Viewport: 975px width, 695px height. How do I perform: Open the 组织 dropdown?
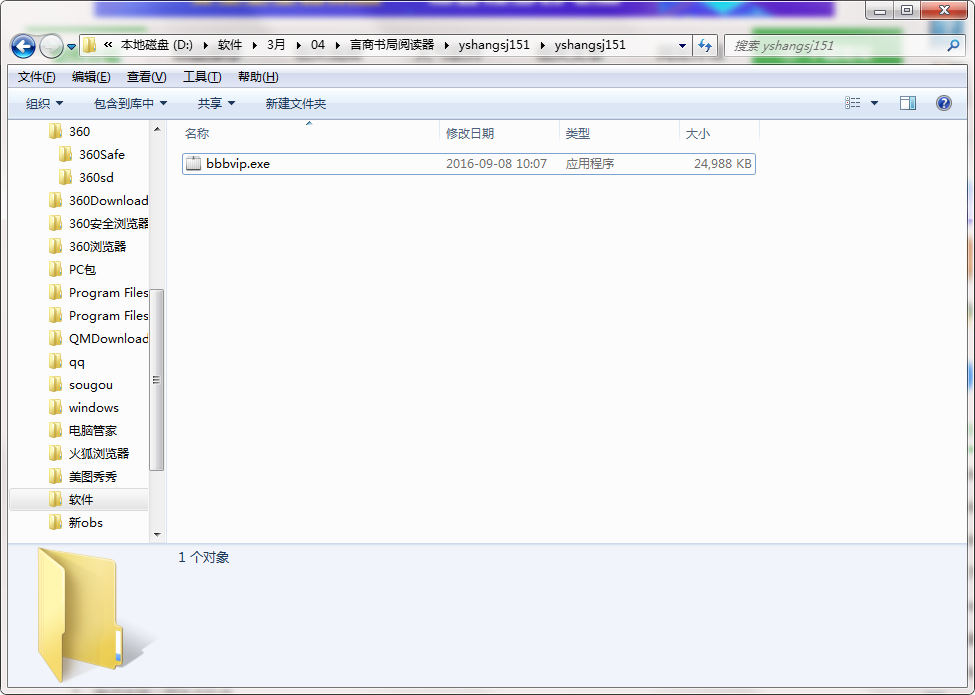44,104
